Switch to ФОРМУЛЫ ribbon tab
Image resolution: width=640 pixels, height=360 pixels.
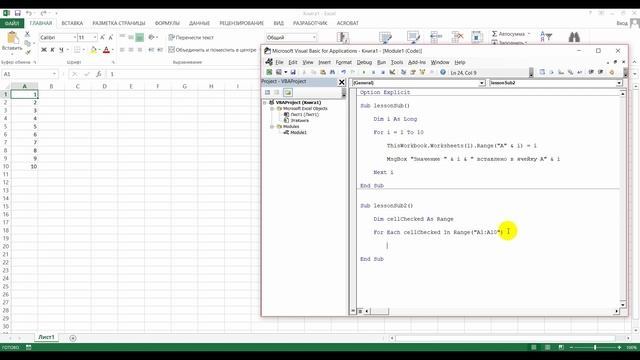click(167, 23)
